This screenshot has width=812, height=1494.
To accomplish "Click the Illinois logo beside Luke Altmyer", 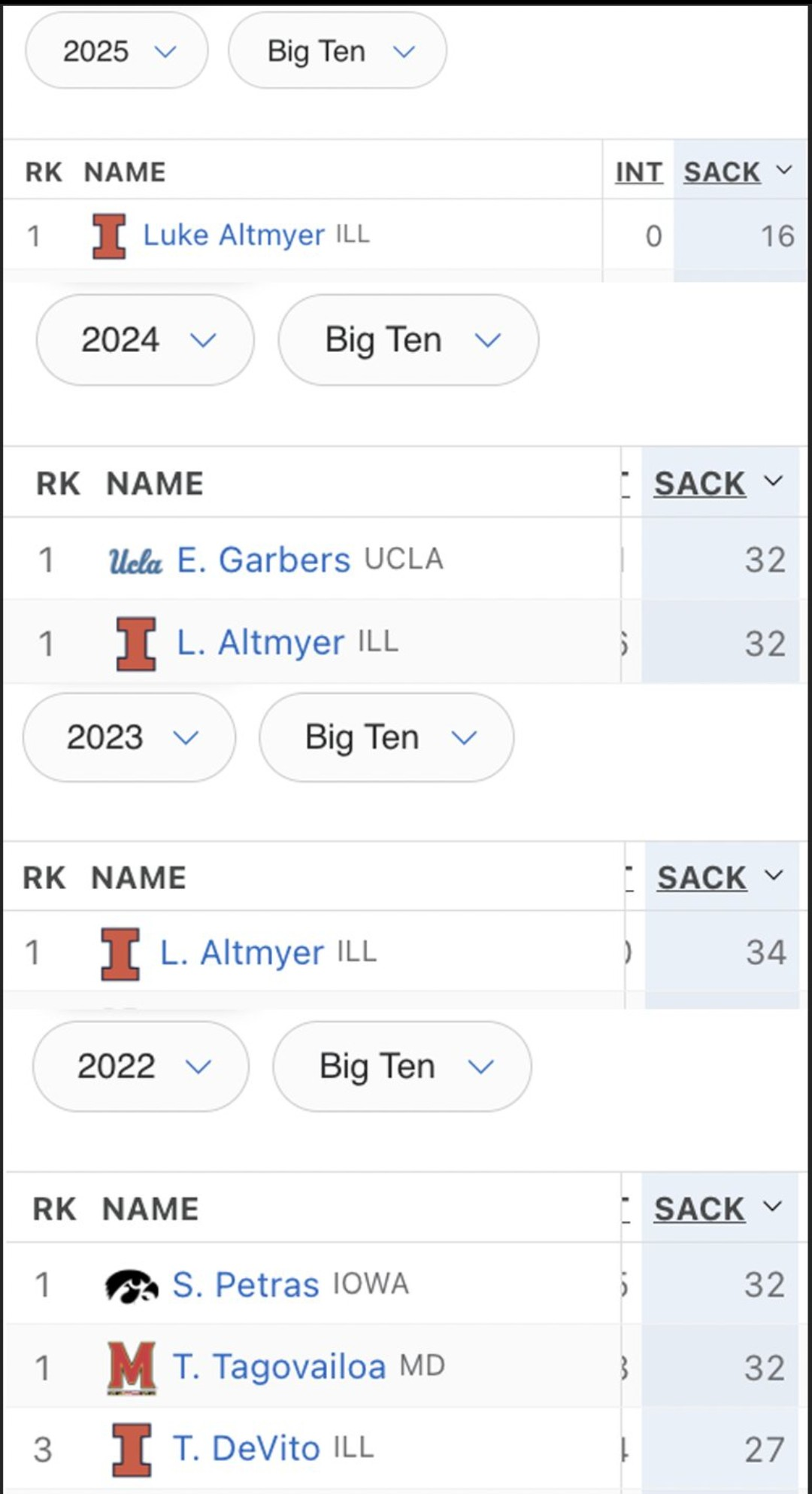I will click(x=109, y=236).
